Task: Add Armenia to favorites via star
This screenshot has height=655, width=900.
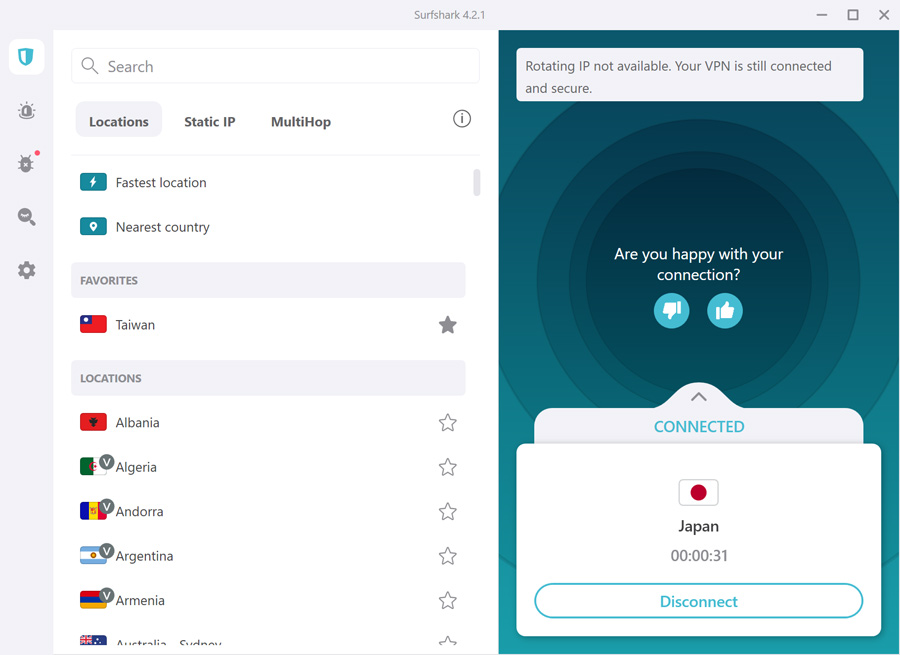Action: point(448,600)
